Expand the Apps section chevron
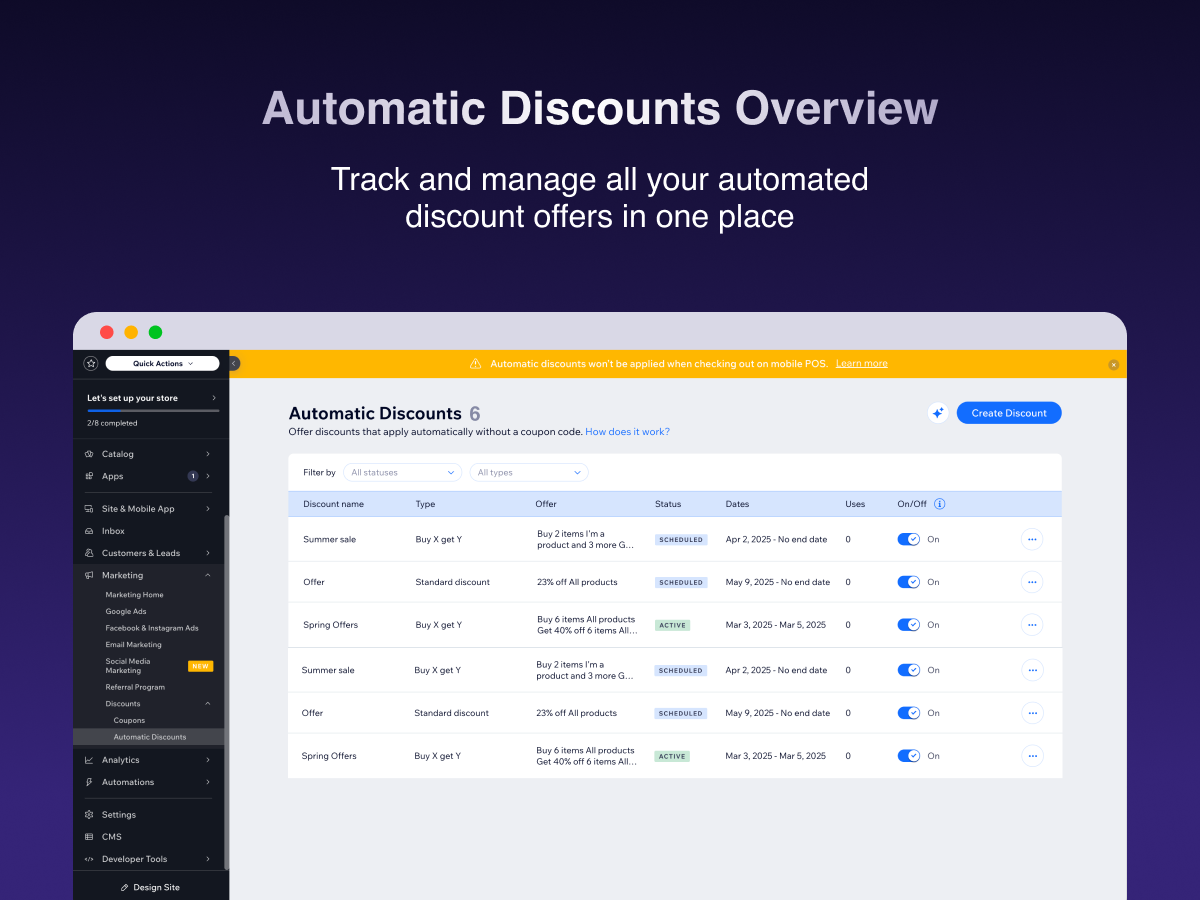 click(x=208, y=476)
